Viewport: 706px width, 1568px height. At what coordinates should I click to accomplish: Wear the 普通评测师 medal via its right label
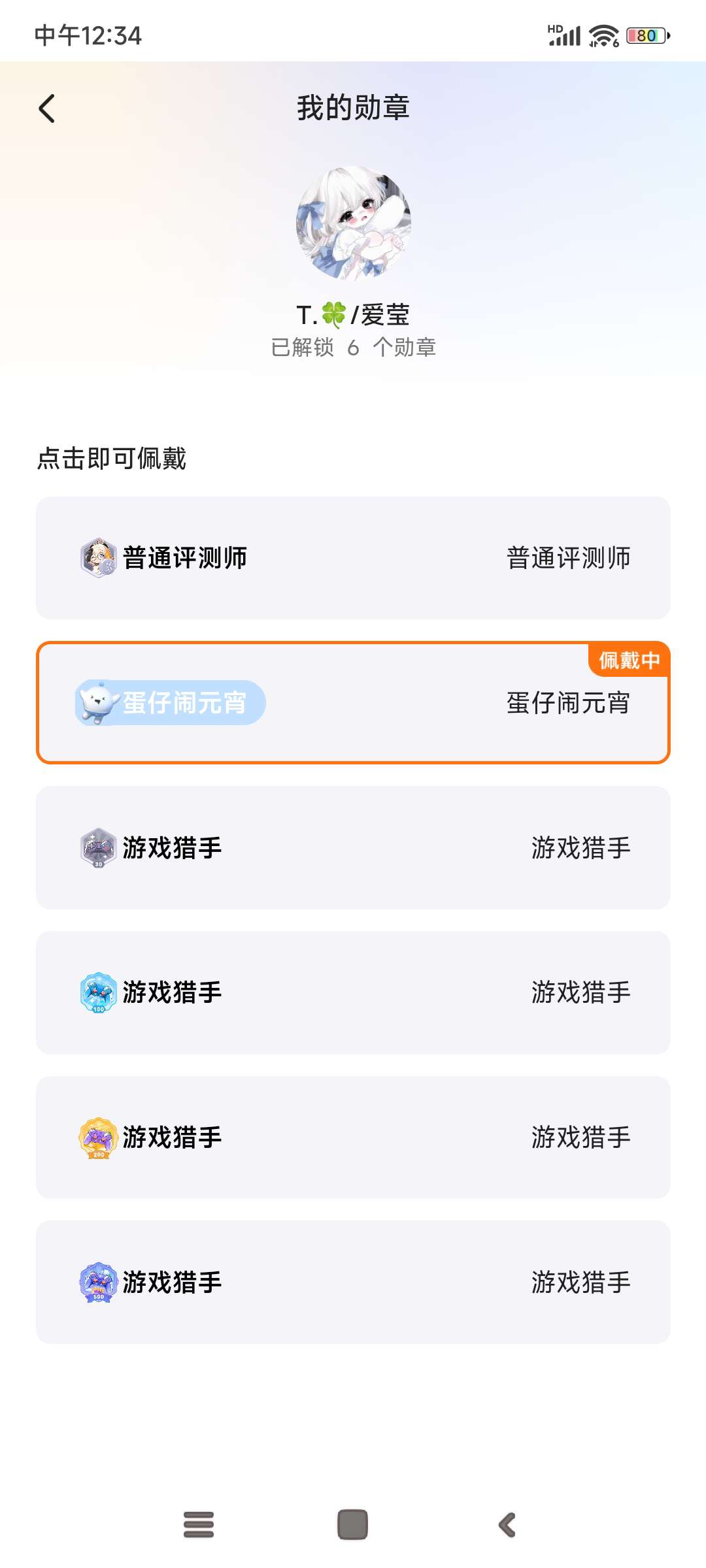click(568, 558)
